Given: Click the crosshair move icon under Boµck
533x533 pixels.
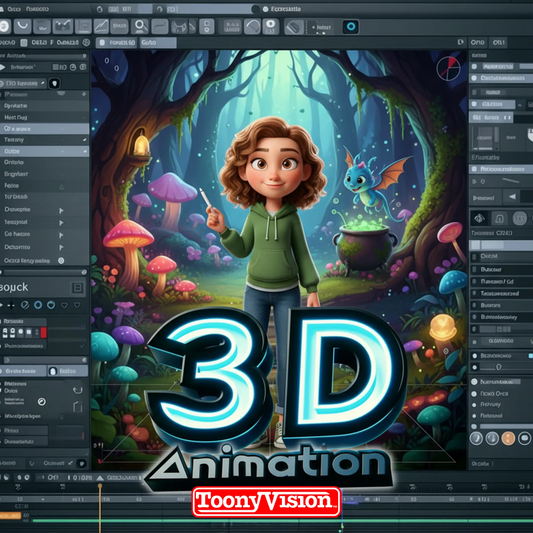Looking at the screenshot, I should click(11, 305).
